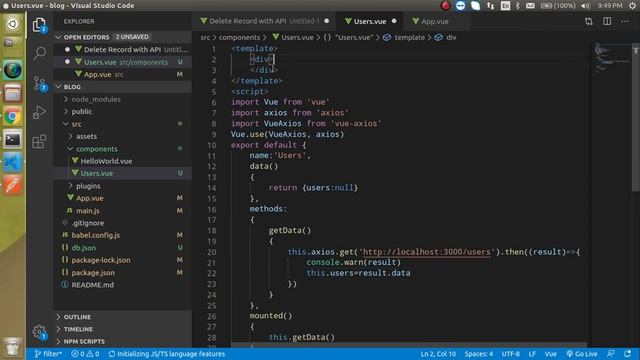Change file encoding UTF-8
The width and height of the screenshot is (640, 360).
coord(511,354)
